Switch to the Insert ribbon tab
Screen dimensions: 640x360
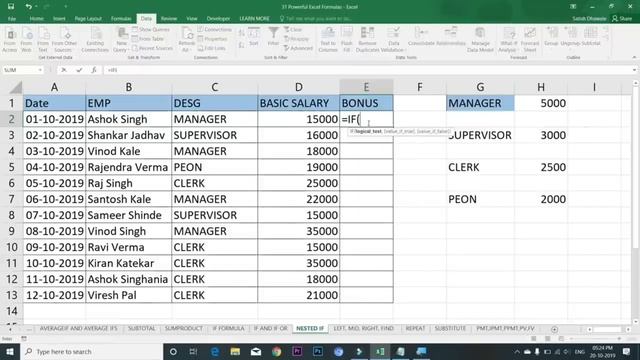coord(59,19)
